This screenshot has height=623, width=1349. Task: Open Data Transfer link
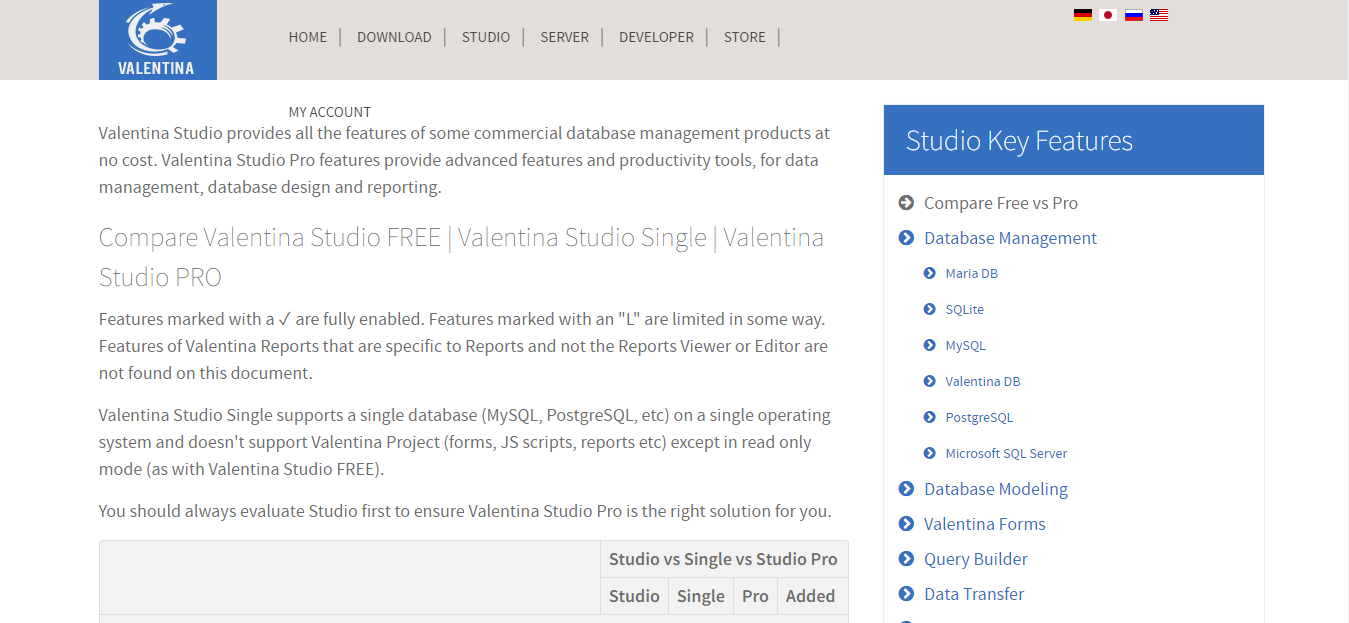pos(974,594)
